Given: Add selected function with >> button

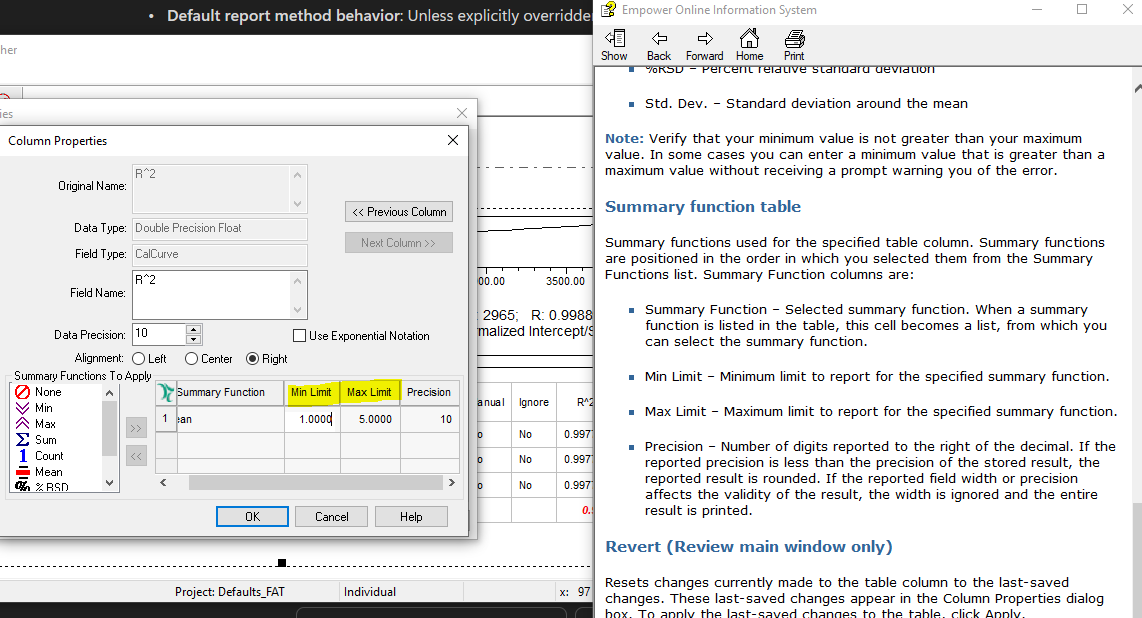Looking at the screenshot, I should pyautogui.click(x=136, y=428).
